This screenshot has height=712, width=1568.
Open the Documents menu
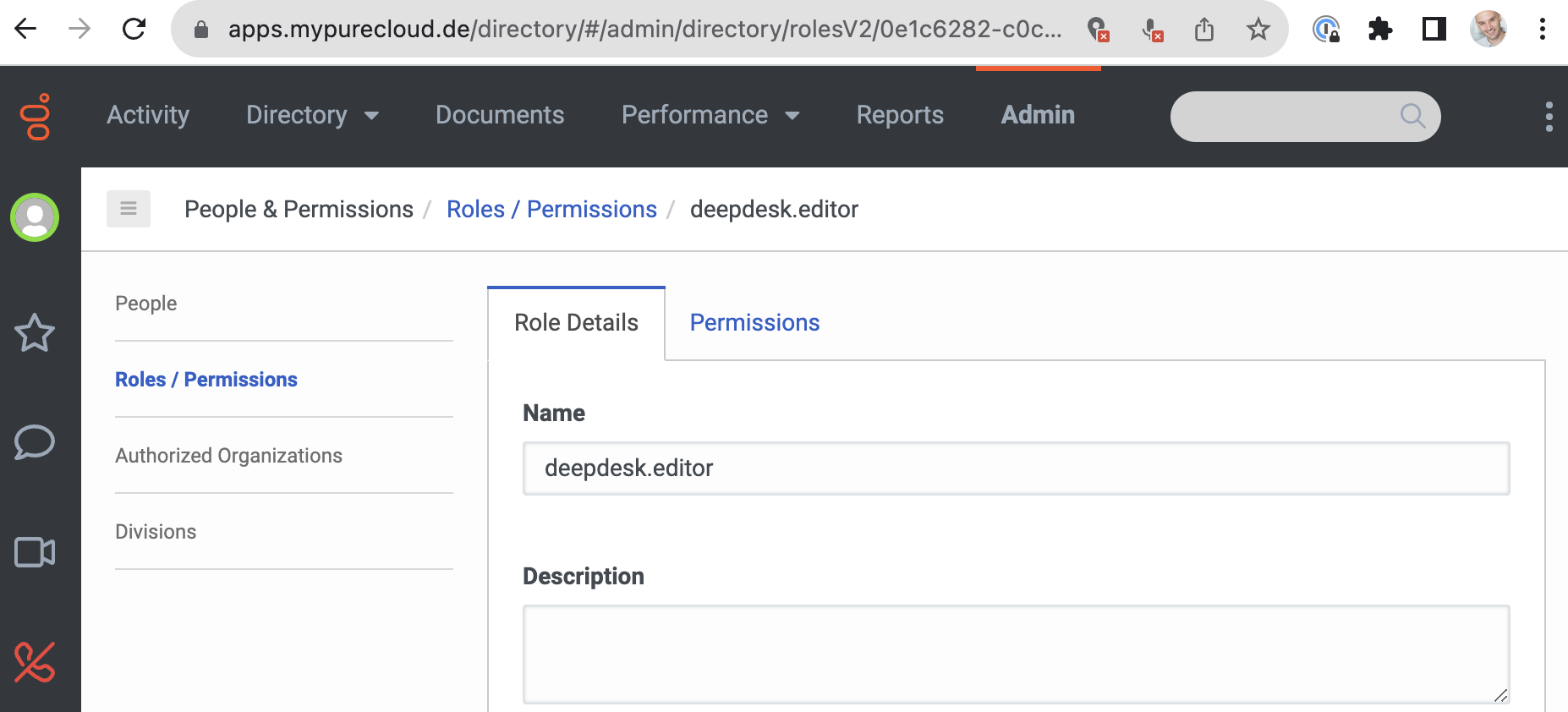coord(500,115)
